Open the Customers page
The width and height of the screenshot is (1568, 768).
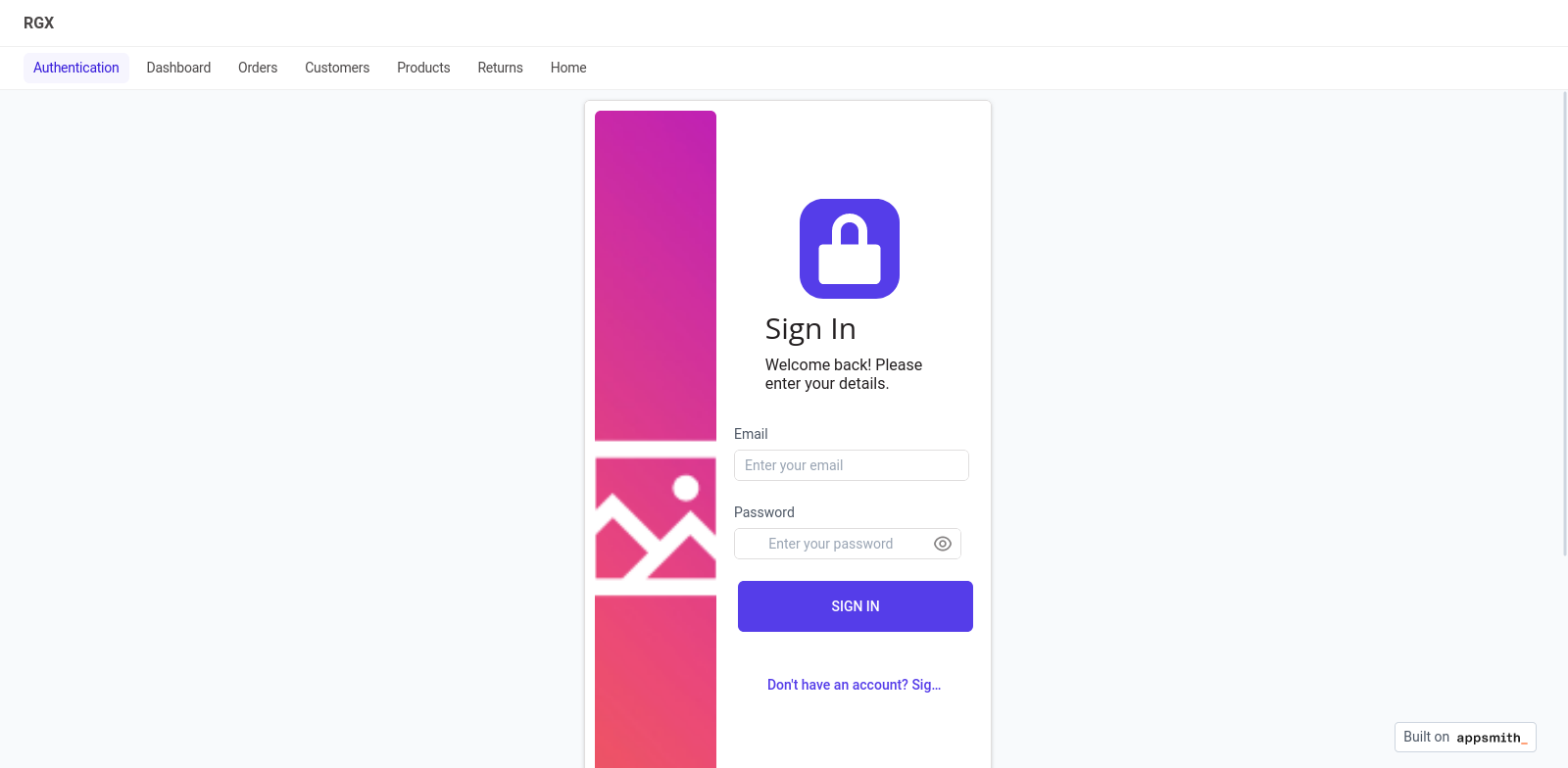(337, 68)
